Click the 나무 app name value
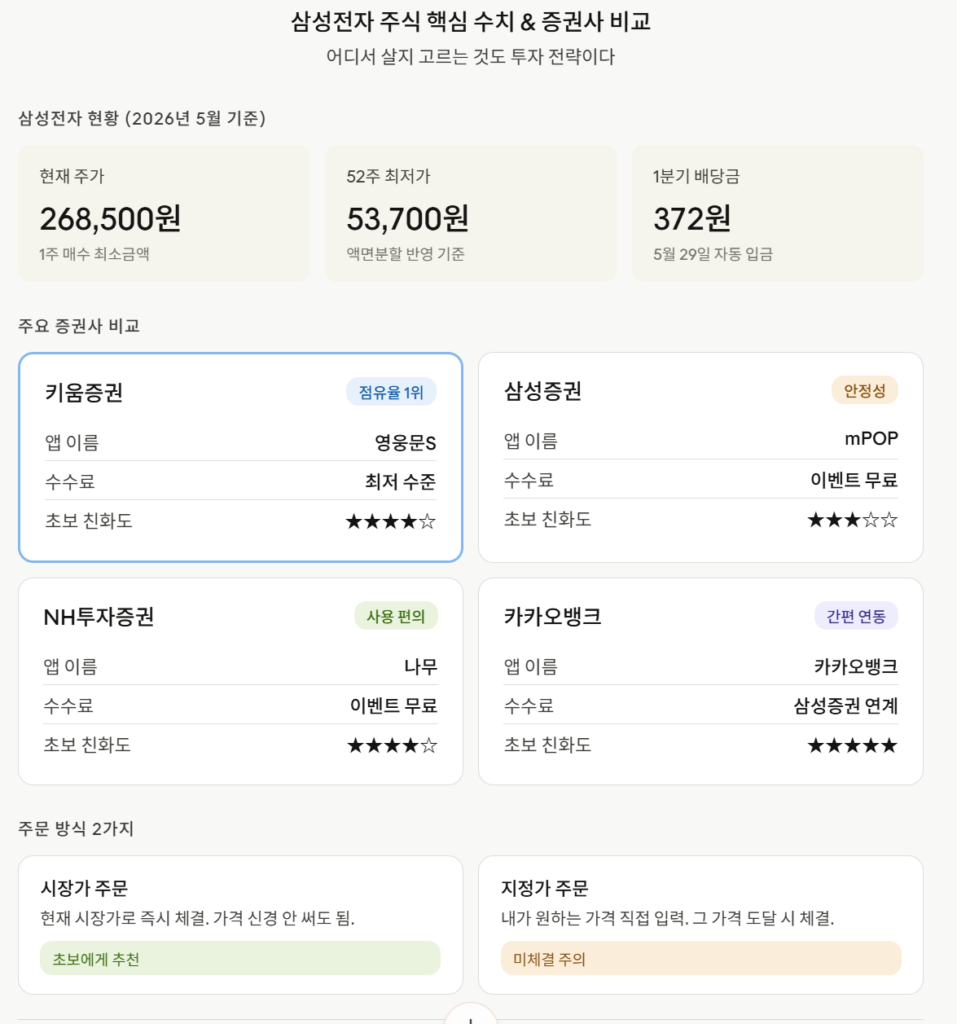This screenshot has height=1024, width=957. click(421, 667)
